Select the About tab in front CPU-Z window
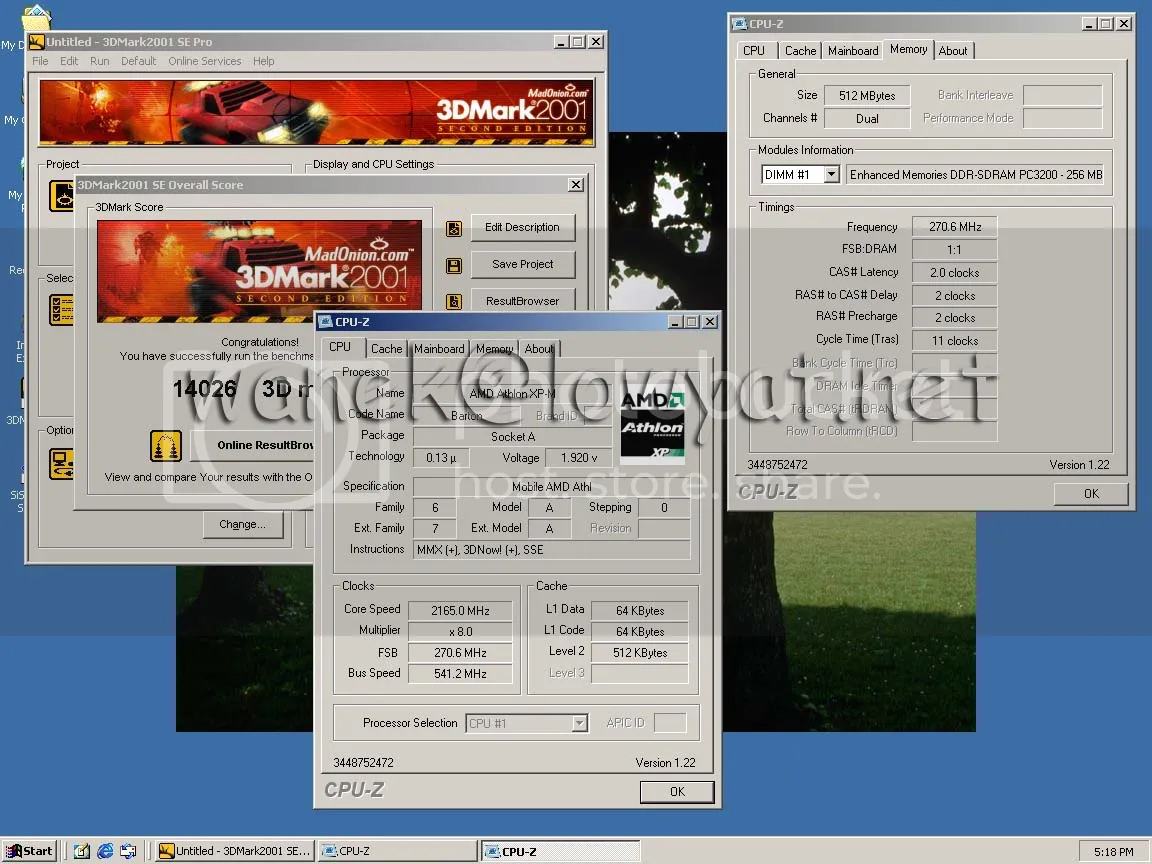 pos(539,349)
